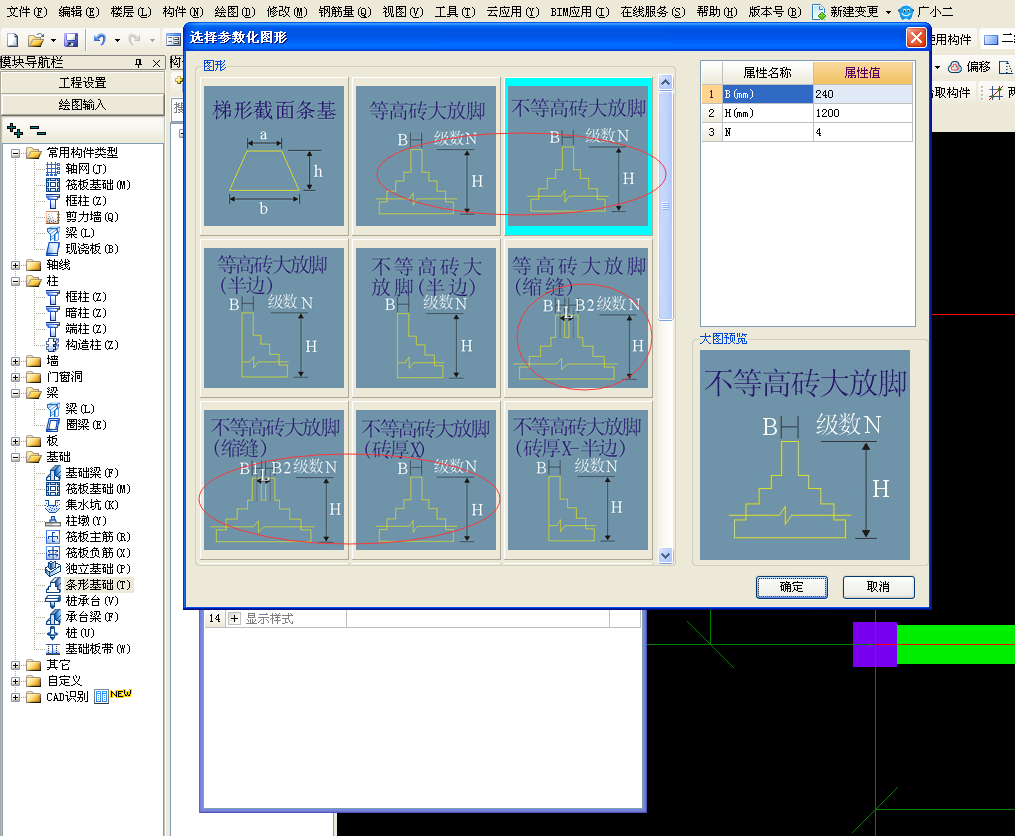
Task: Click the shape list scroll-down arrow
Action: pyautogui.click(x=665, y=555)
